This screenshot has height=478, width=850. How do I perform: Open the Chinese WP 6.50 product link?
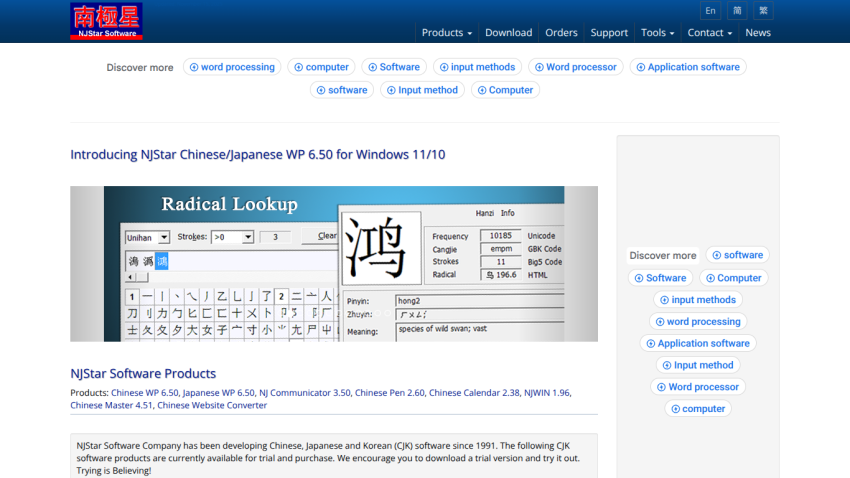pos(145,392)
